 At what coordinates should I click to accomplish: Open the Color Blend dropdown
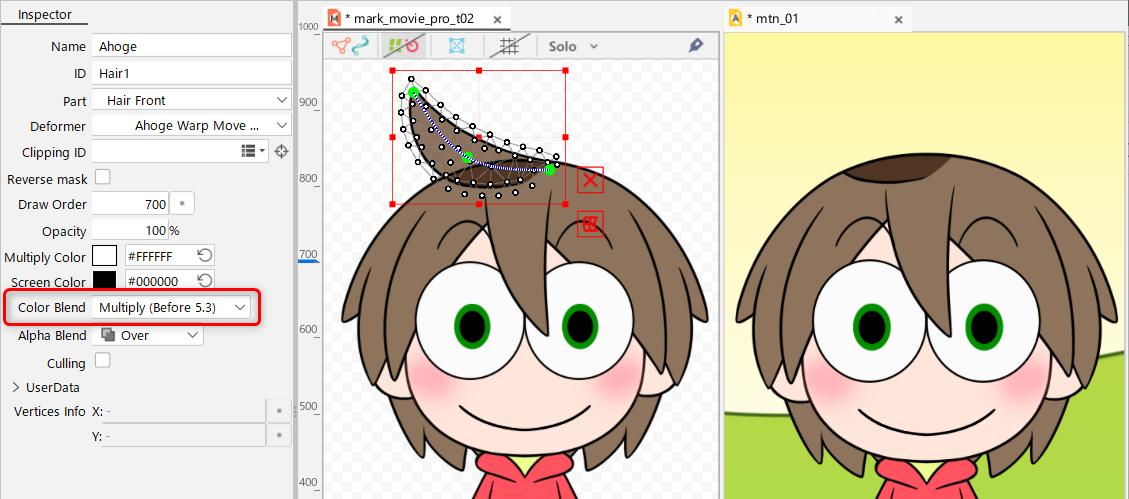(171, 308)
